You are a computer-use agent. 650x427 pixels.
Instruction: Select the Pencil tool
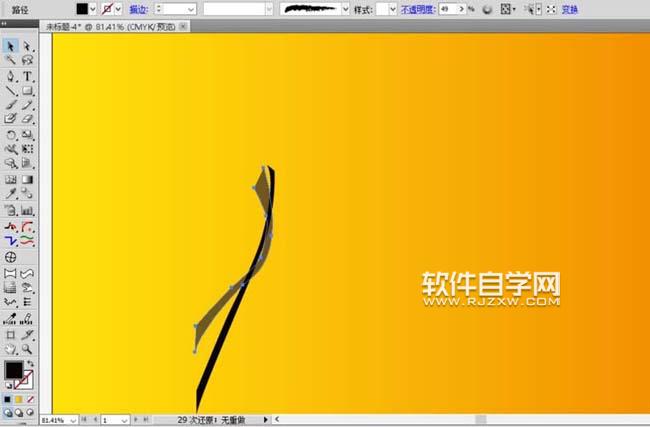[27, 105]
